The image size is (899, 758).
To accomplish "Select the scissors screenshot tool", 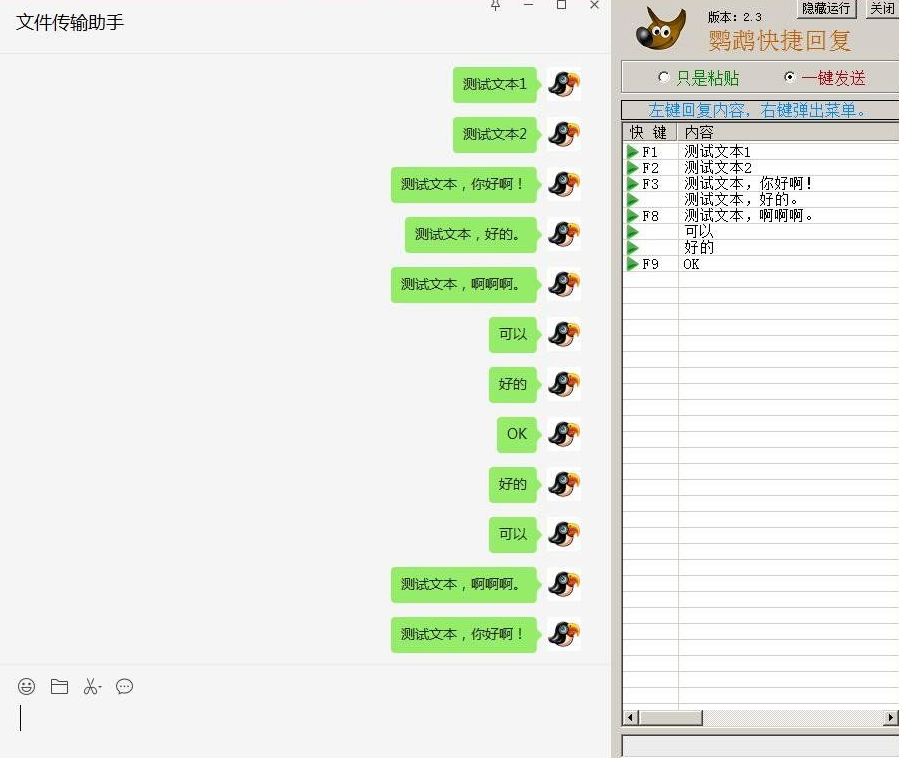I will [x=92, y=687].
